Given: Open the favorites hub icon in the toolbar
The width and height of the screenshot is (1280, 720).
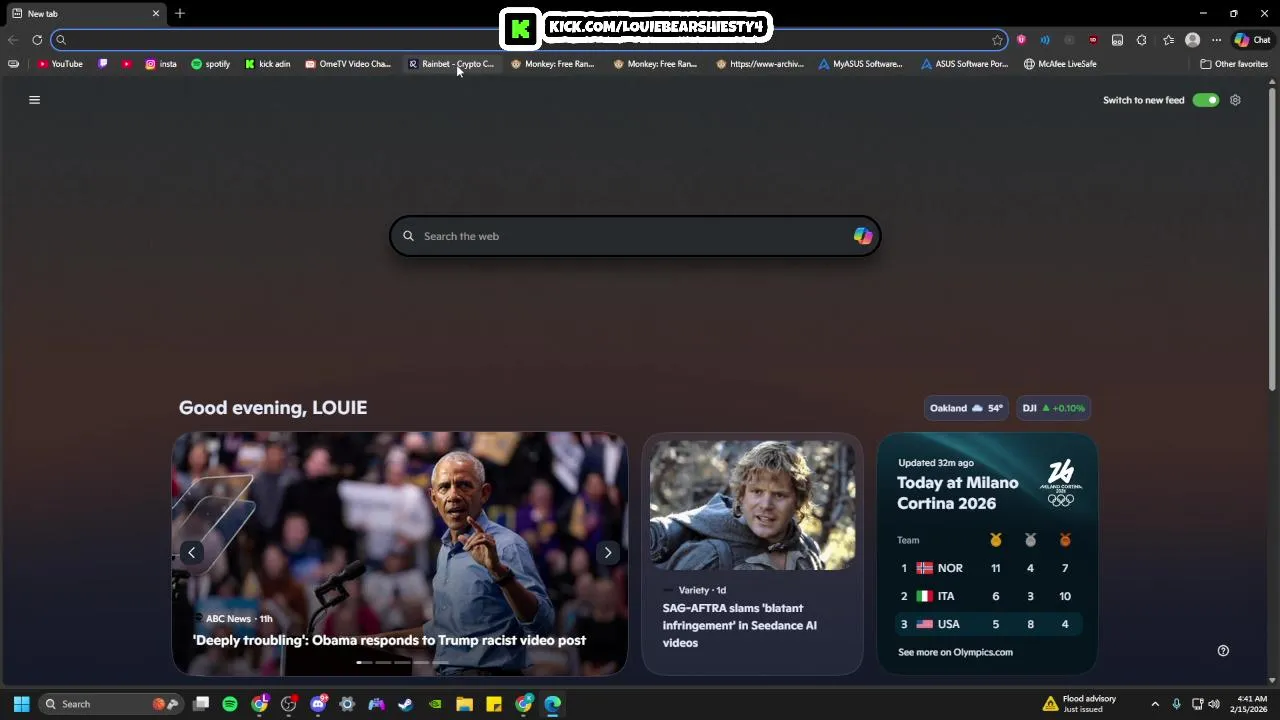Looking at the screenshot, I should [x=1168, y=40].
